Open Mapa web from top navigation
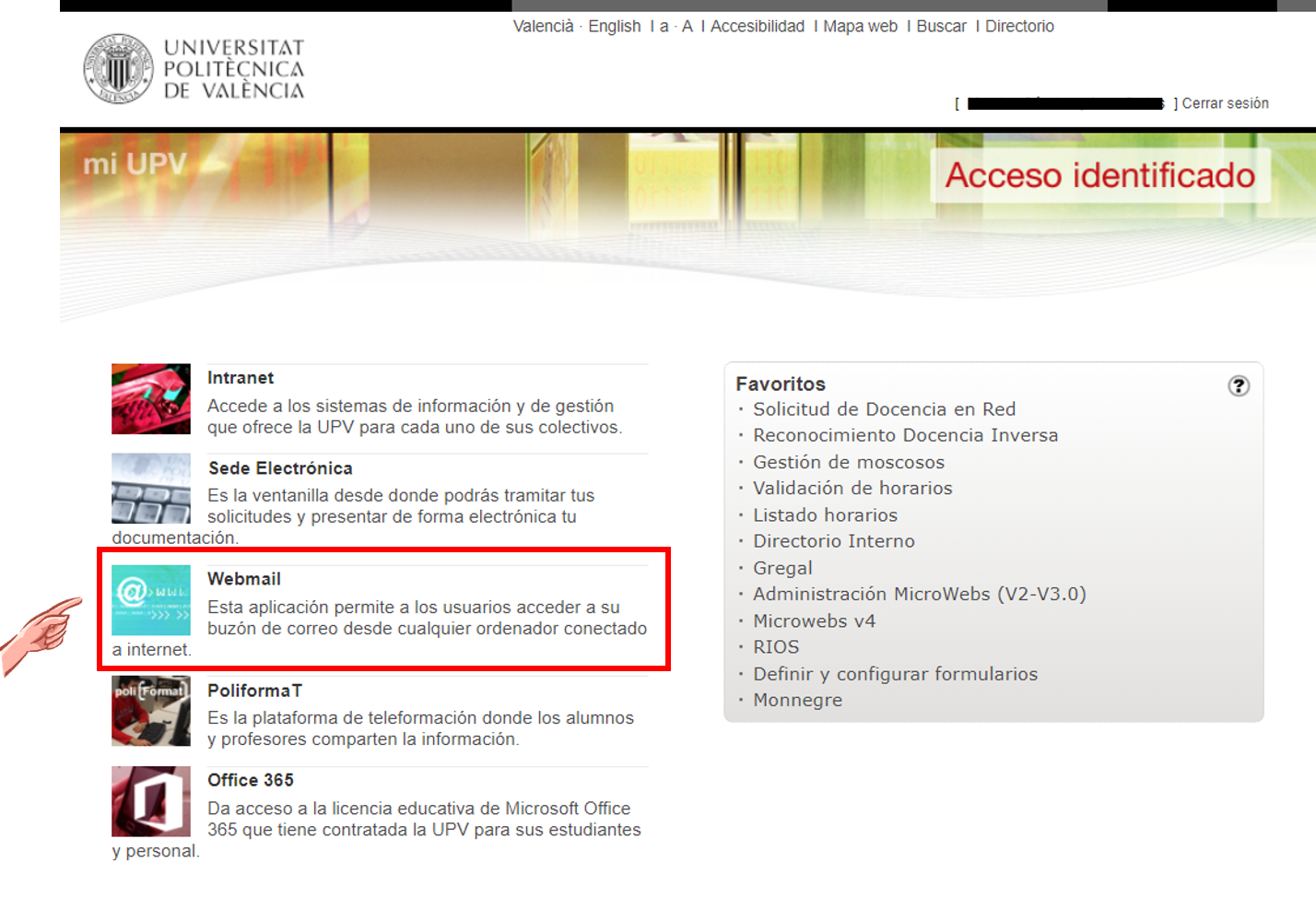 coord(860,27)
